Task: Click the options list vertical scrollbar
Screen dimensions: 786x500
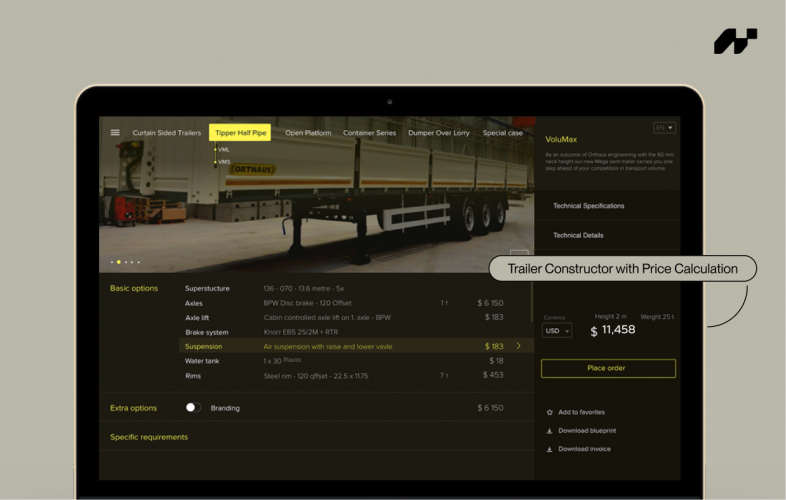Action: coord(531,302)
